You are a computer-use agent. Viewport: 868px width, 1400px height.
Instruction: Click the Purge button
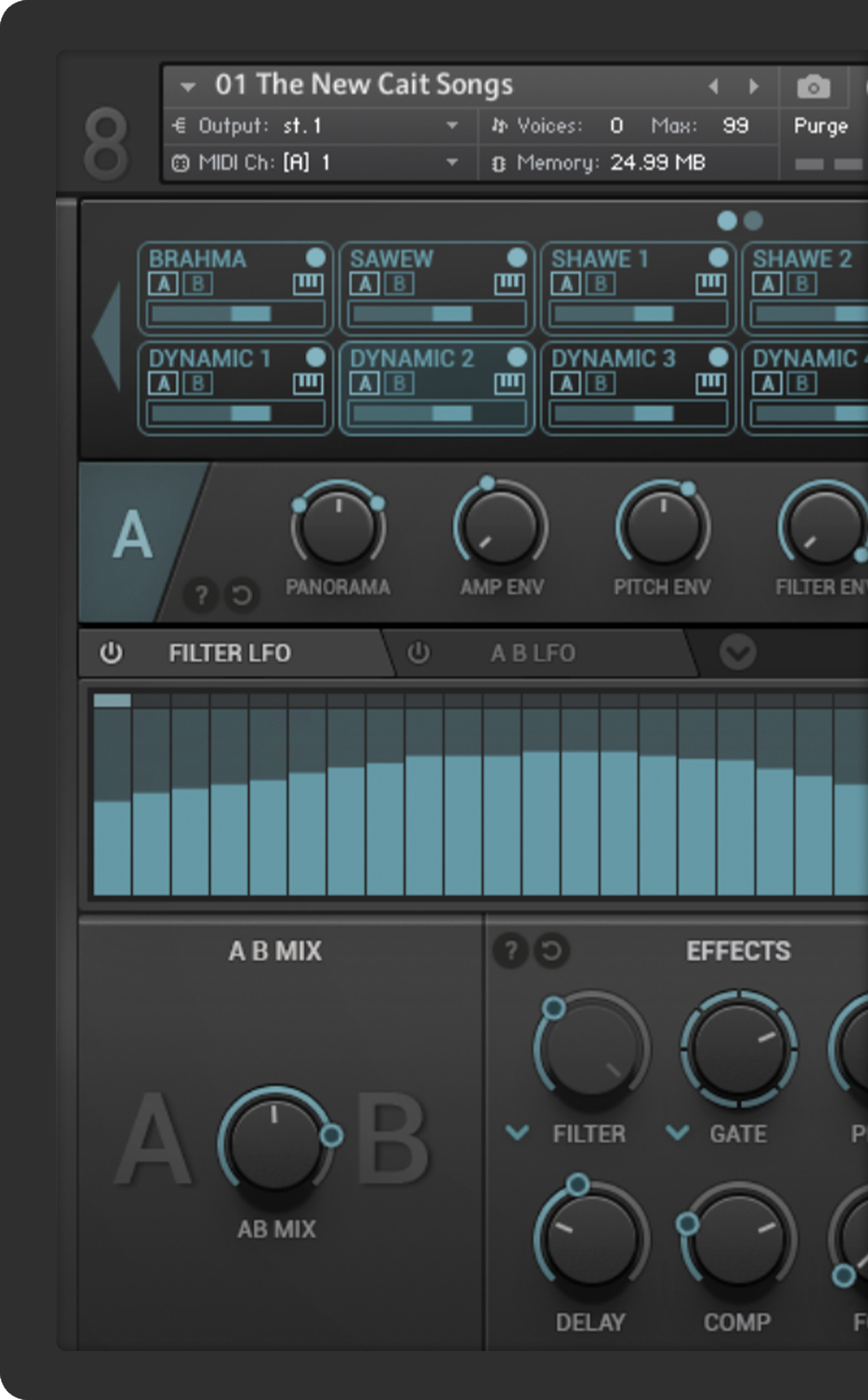821,126
